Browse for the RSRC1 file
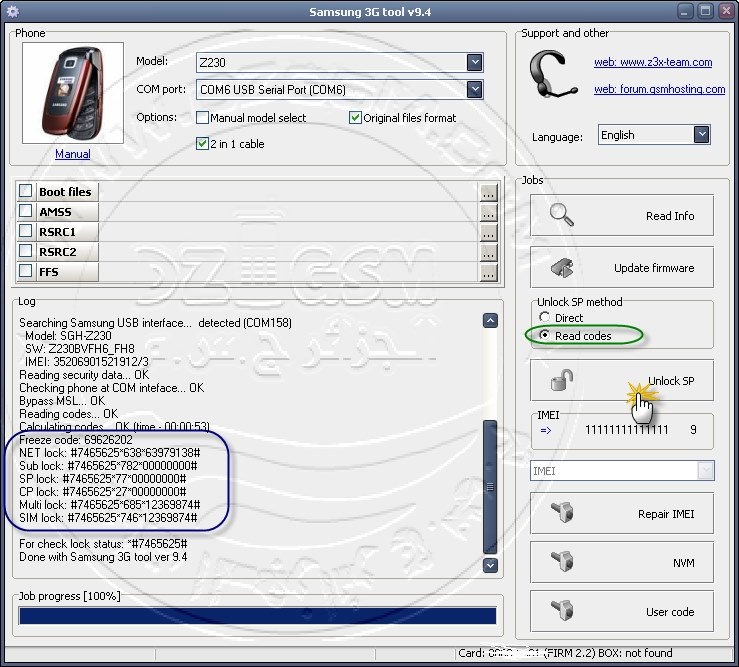 [x=489, y=232]
